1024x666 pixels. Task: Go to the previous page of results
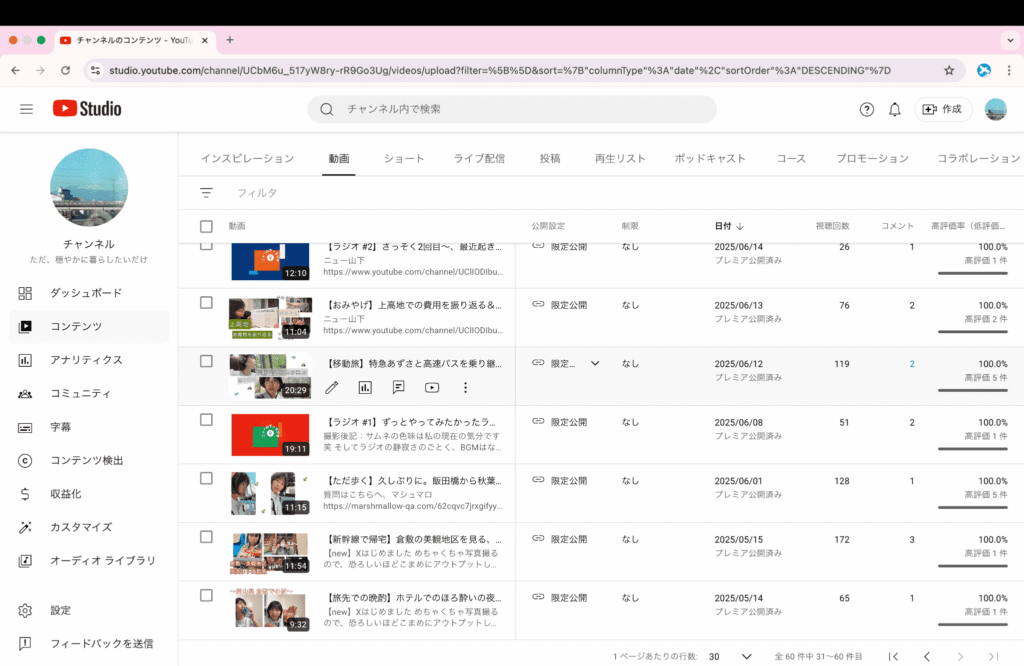tap(927, 656)
